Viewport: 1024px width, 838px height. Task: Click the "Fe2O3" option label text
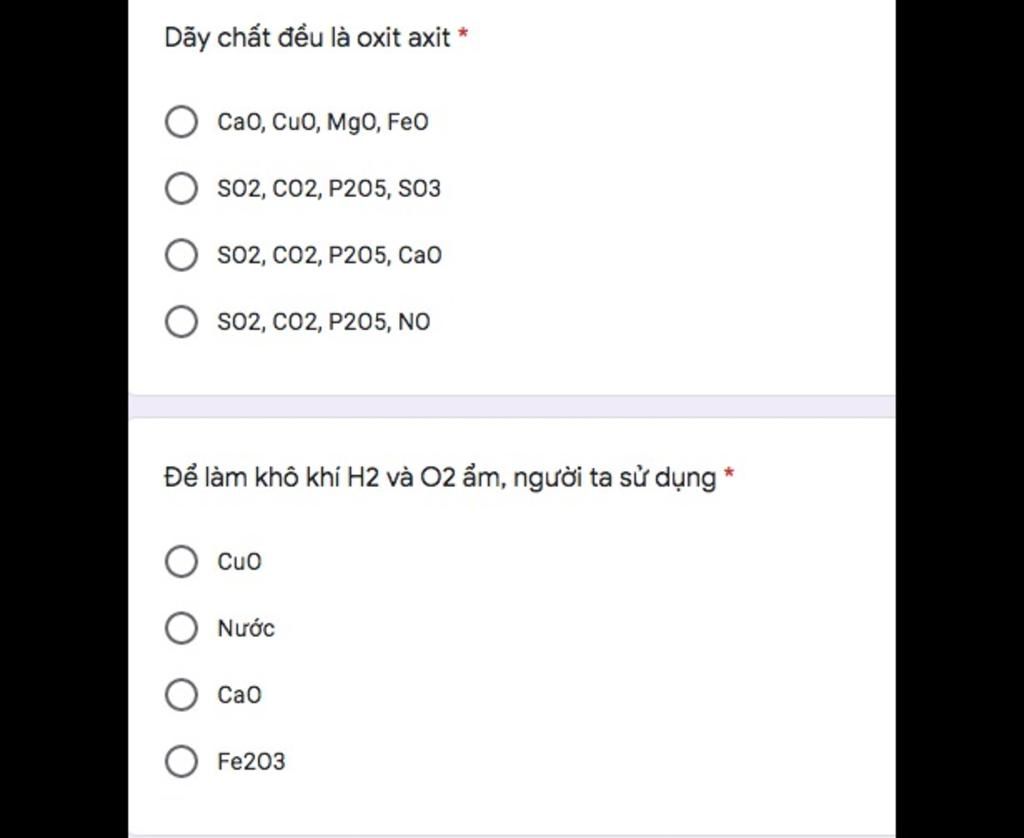(251, 762)
